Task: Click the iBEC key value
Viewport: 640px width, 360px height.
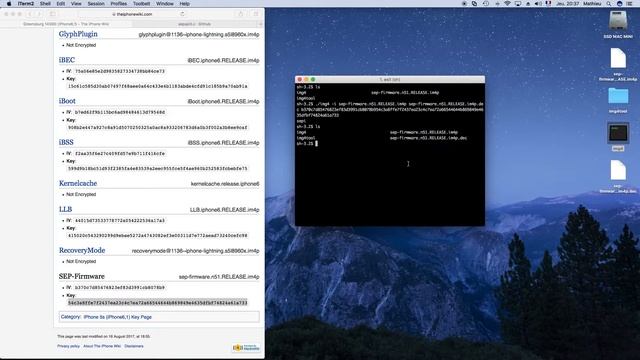Action: (158, 86)
